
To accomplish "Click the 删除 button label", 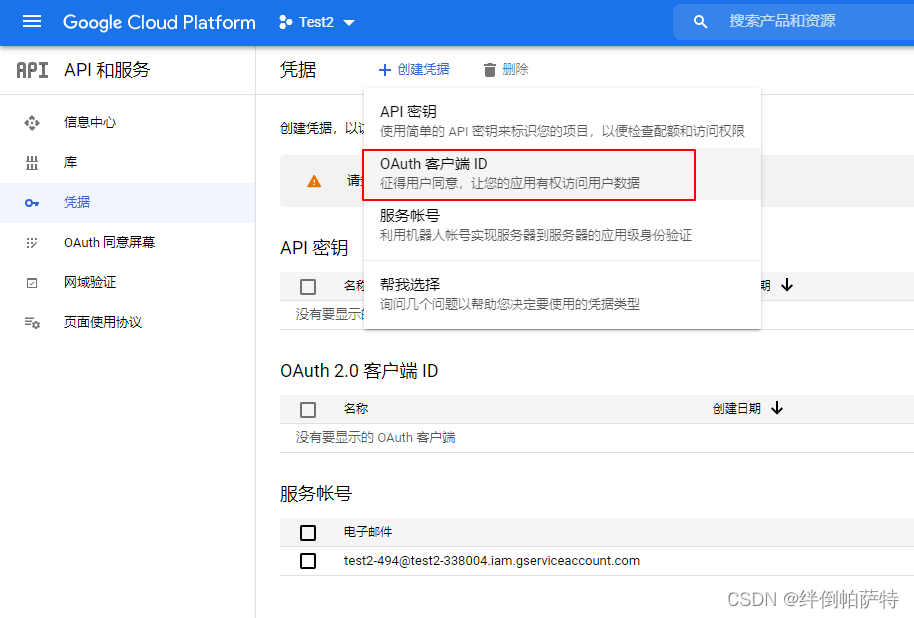I will (x=515, y=69).
